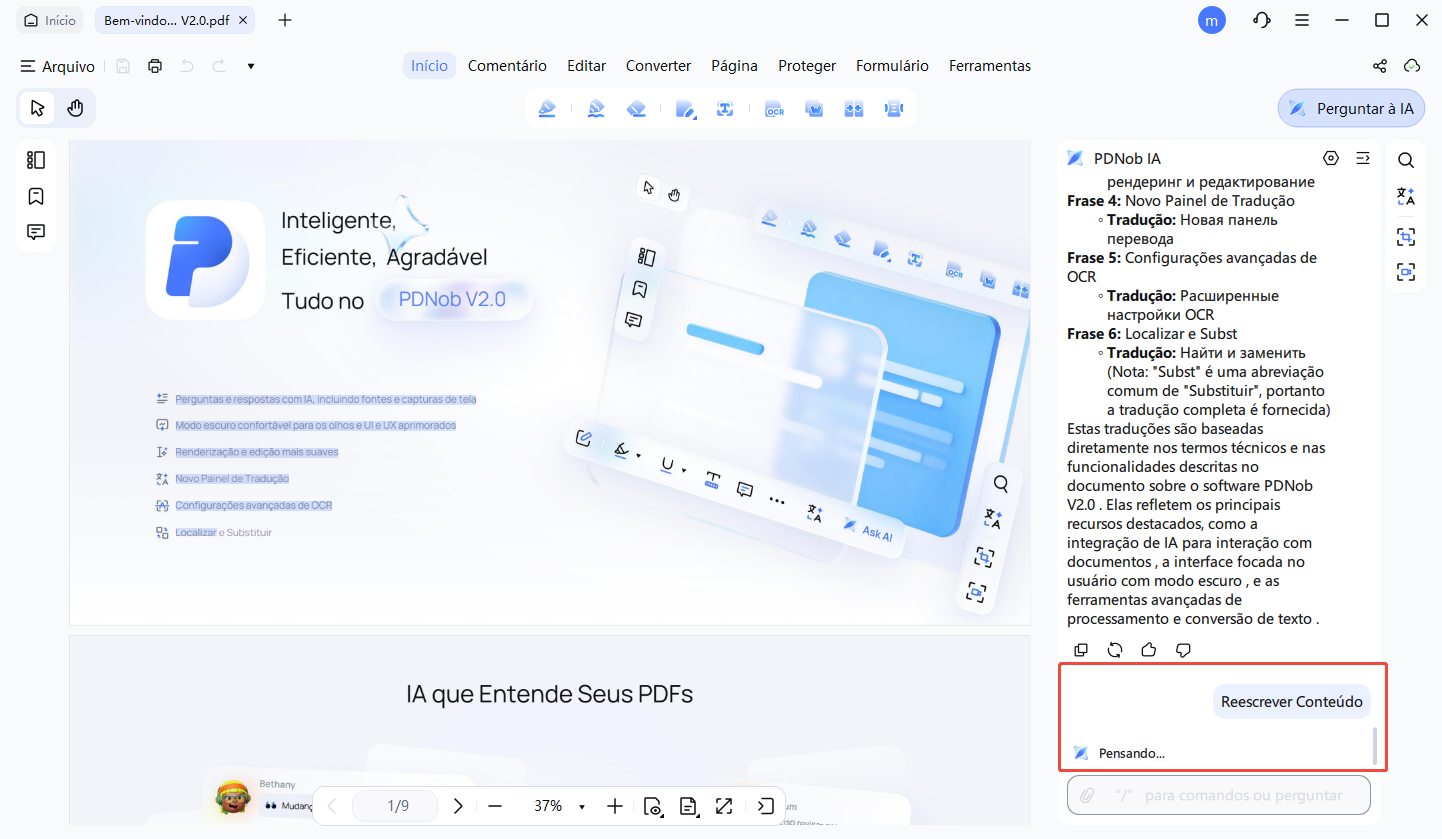Open the zoom level dropdown

click(582, 805)
